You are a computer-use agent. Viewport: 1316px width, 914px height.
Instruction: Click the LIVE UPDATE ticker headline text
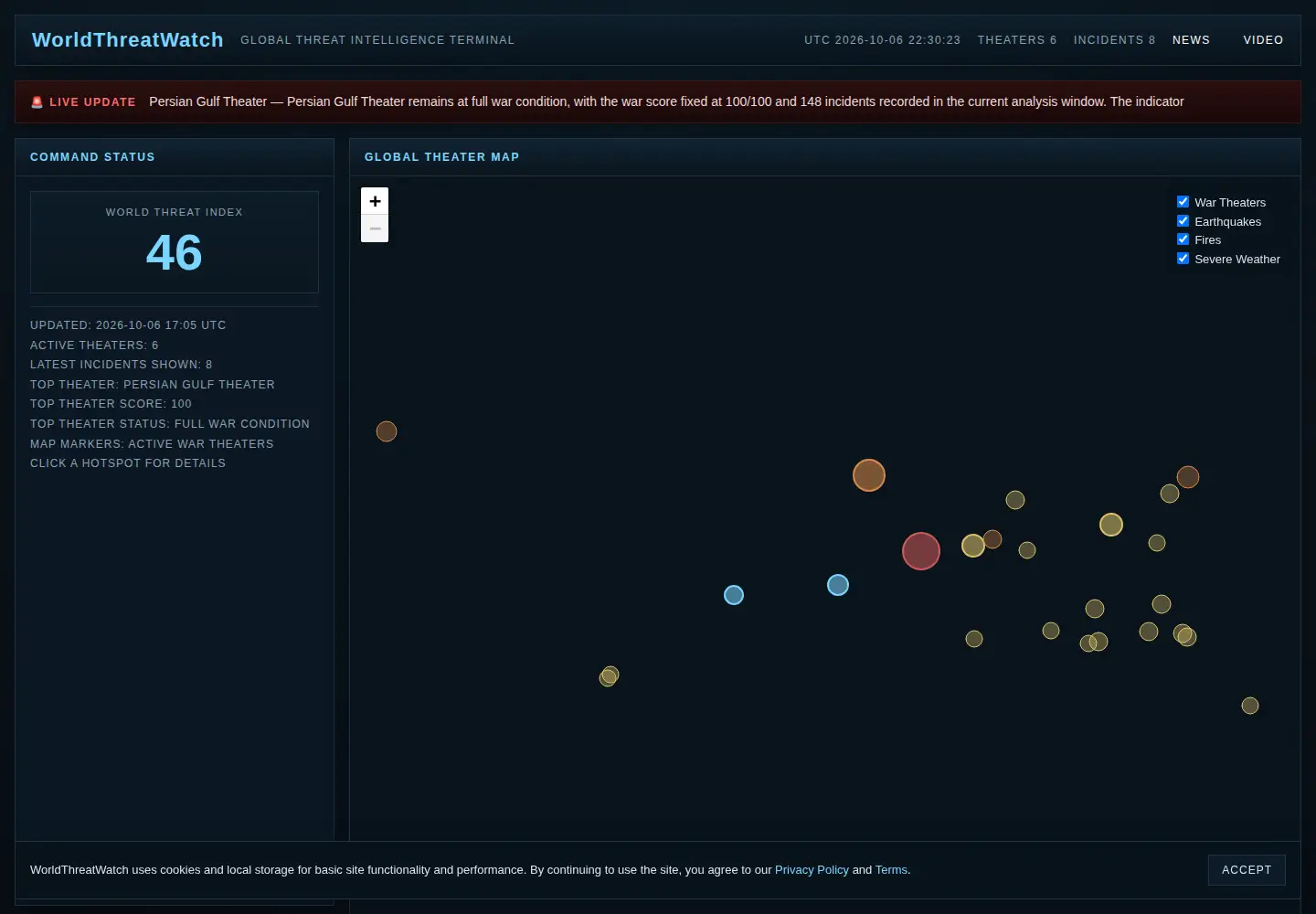click(666, 101)
